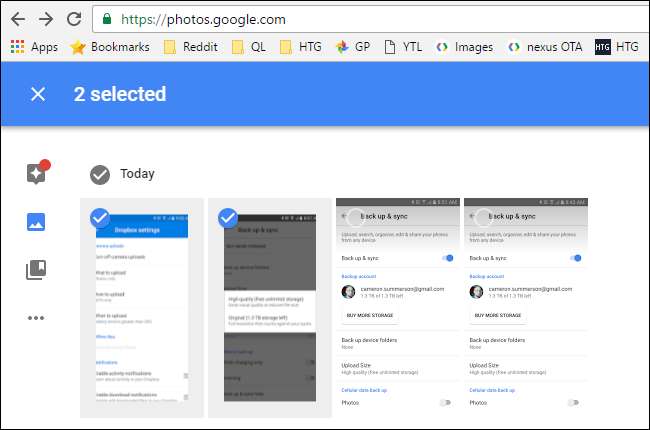Viewport: 650px width, 430px height.
Task: Open the Images bookmark link
Action: (464, 46)
